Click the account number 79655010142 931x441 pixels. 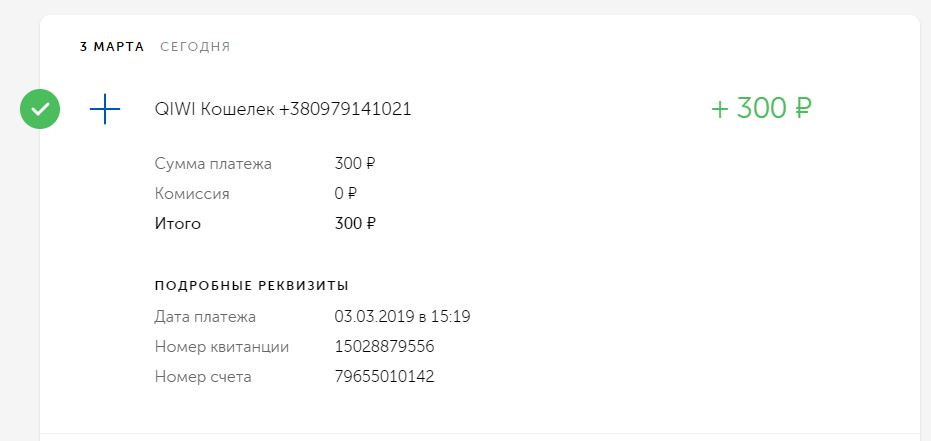384,377
